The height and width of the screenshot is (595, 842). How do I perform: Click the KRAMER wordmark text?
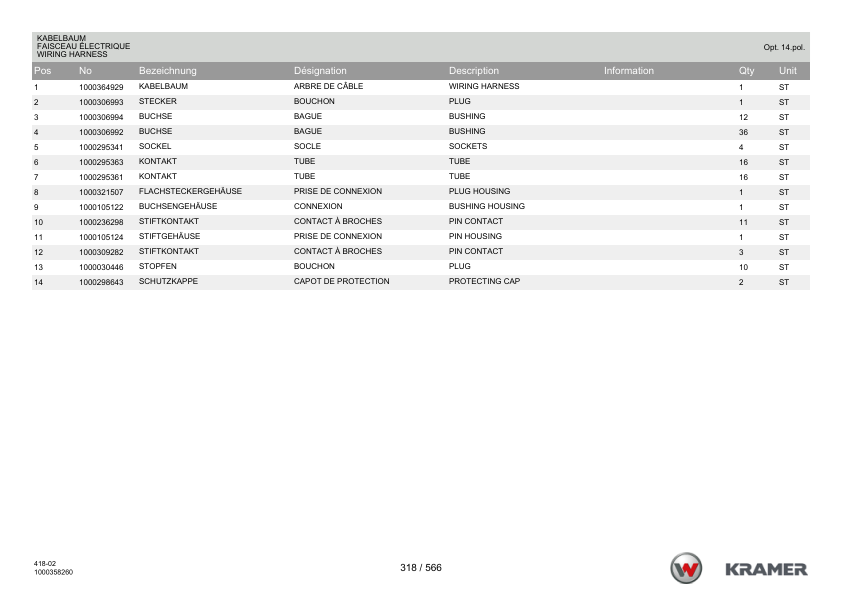tap(766, 569)
